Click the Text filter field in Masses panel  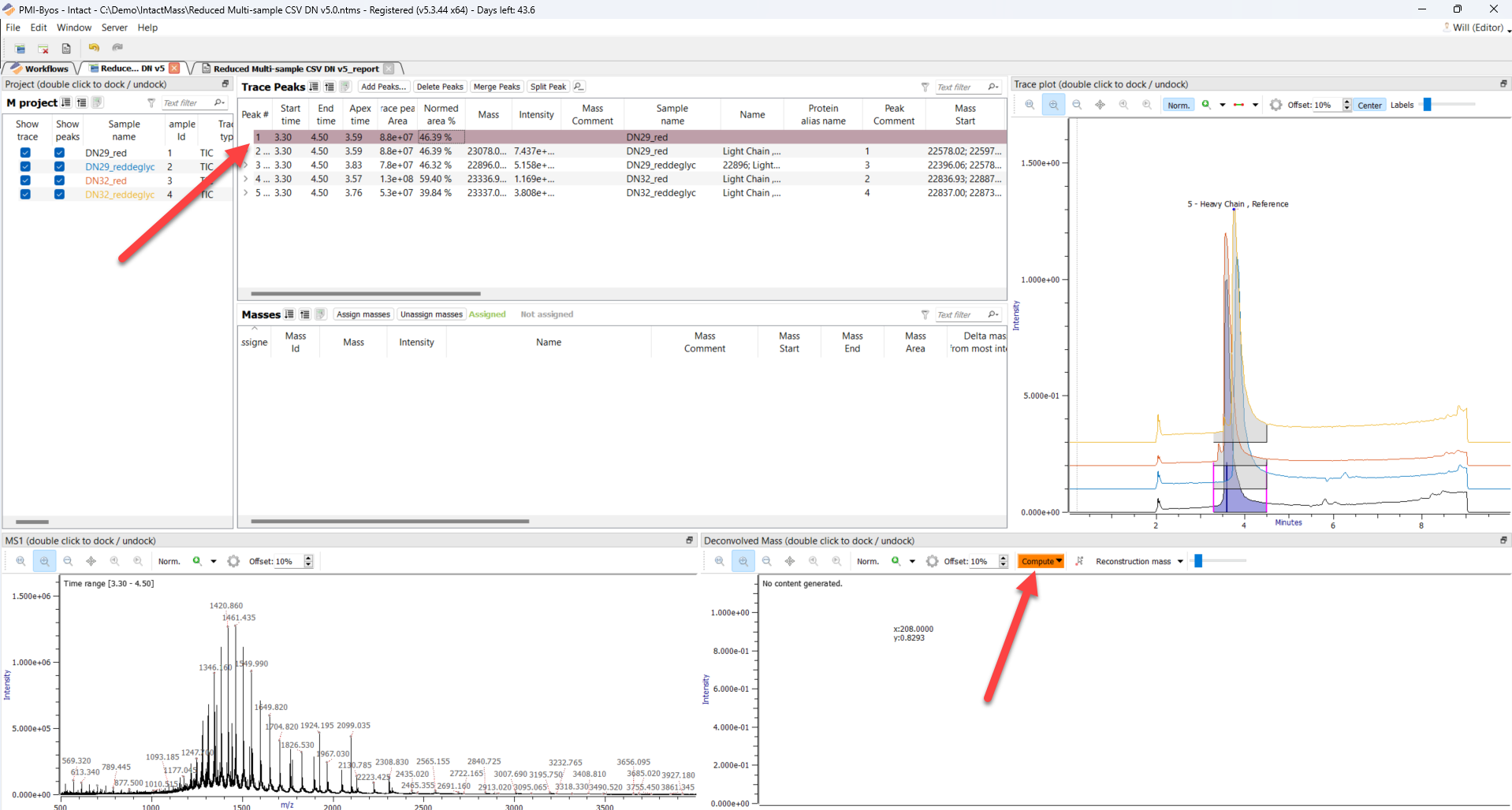pyautogui.click(x=959, y=314)
